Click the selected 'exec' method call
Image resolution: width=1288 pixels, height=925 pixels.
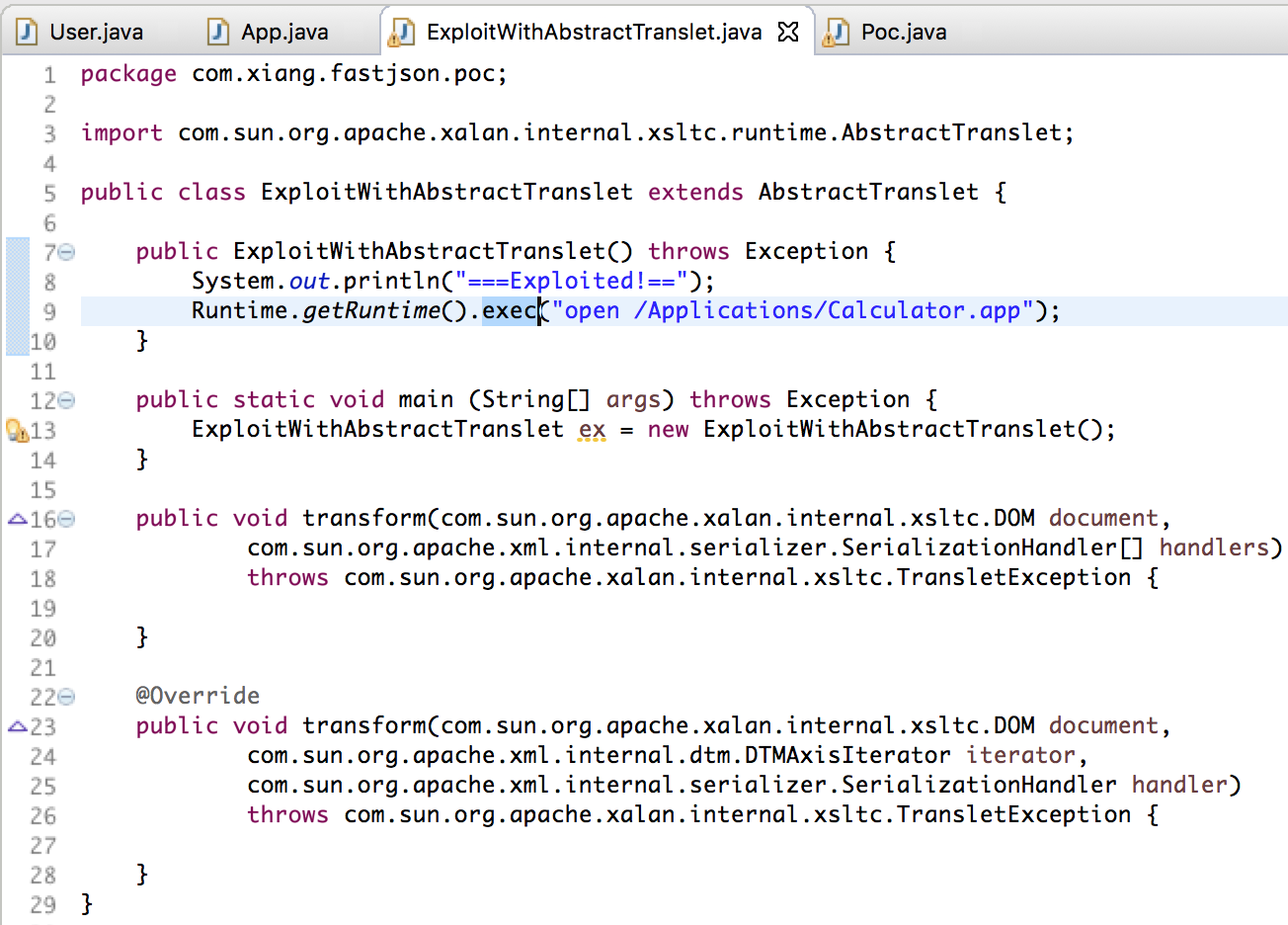510,310
